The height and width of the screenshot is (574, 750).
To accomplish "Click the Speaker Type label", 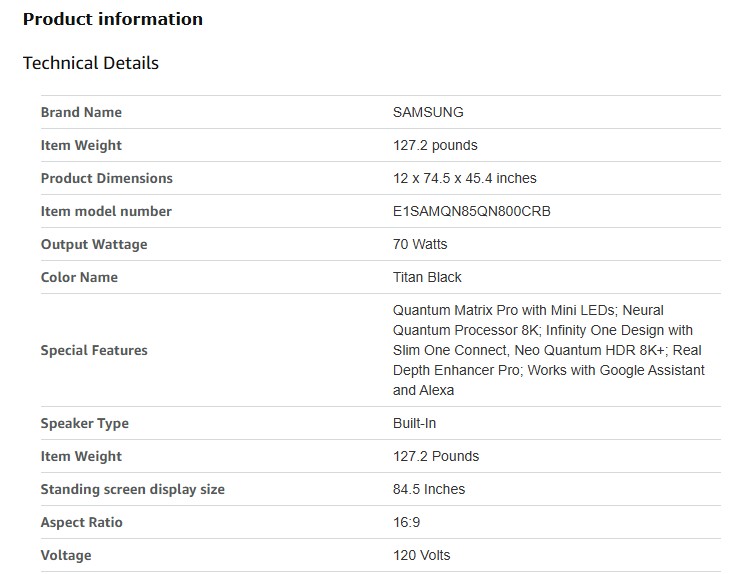I will tap(84, 423).
